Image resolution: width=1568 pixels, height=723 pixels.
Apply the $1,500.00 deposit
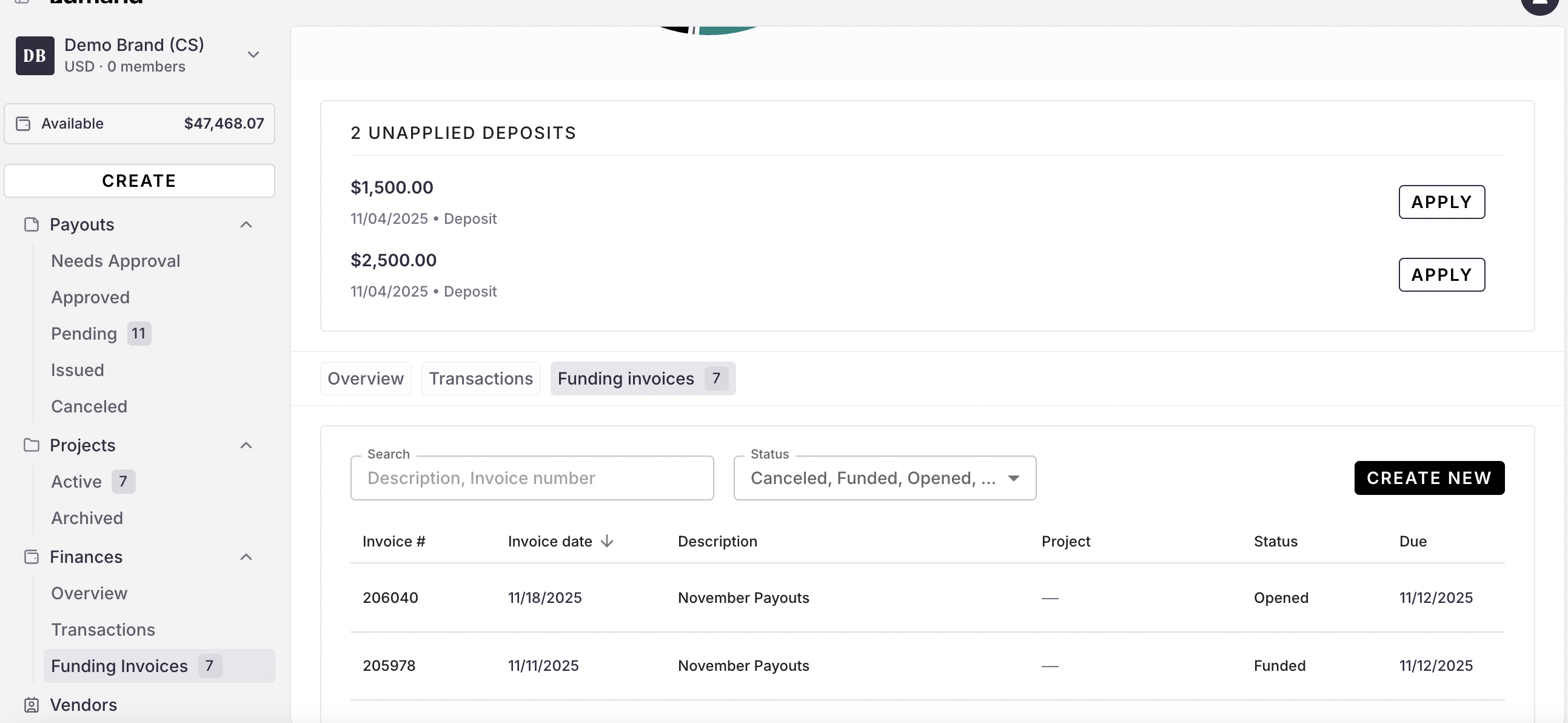(x=1441, y=201)
